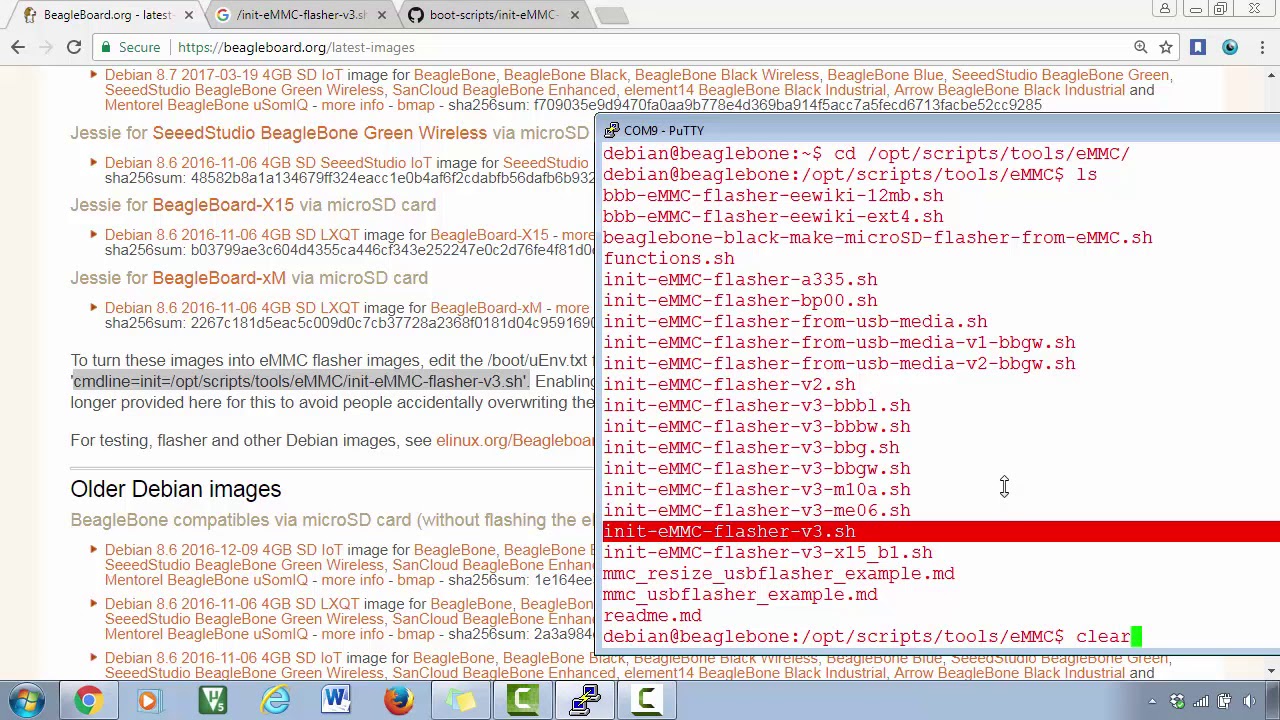The image size is (1280, 720).
Task: Close the BeagleBoard.org tab
Action: pos(188,15)
